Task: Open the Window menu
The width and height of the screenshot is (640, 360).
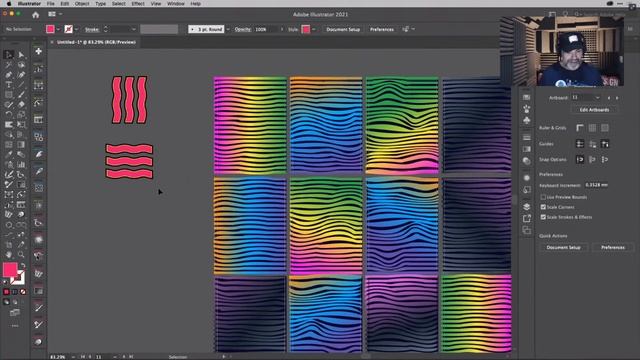Action: (x=176, y=4)
